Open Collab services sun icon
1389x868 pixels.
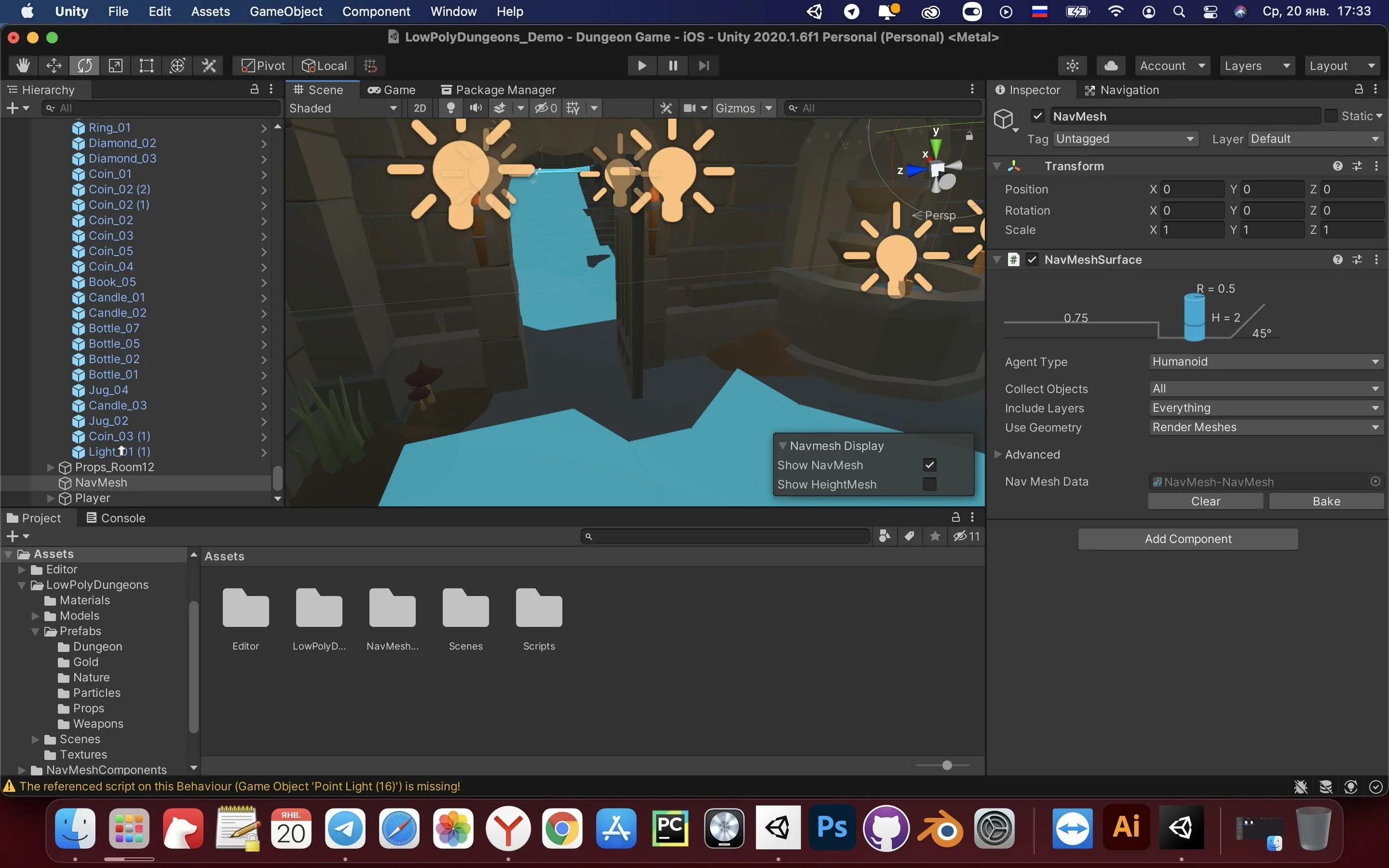(x=1072, y=66)
